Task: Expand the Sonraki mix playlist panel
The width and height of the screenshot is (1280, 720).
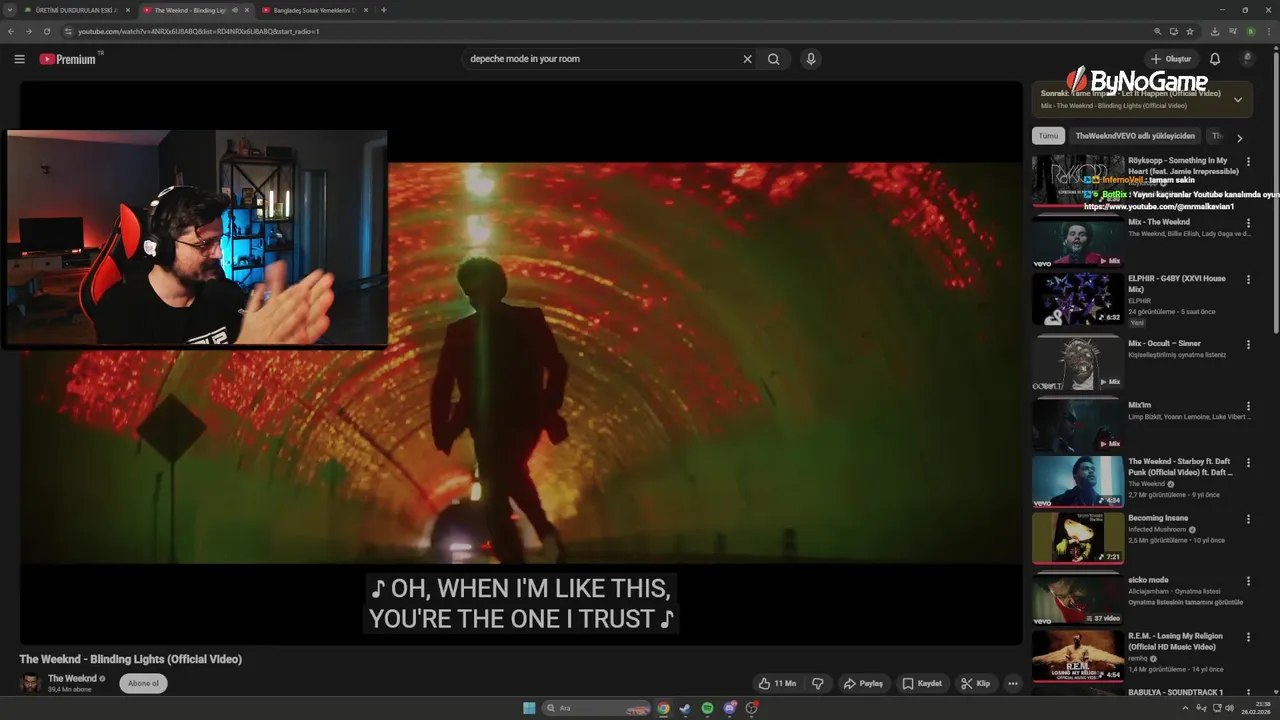Action: [x=1238, y=99]
